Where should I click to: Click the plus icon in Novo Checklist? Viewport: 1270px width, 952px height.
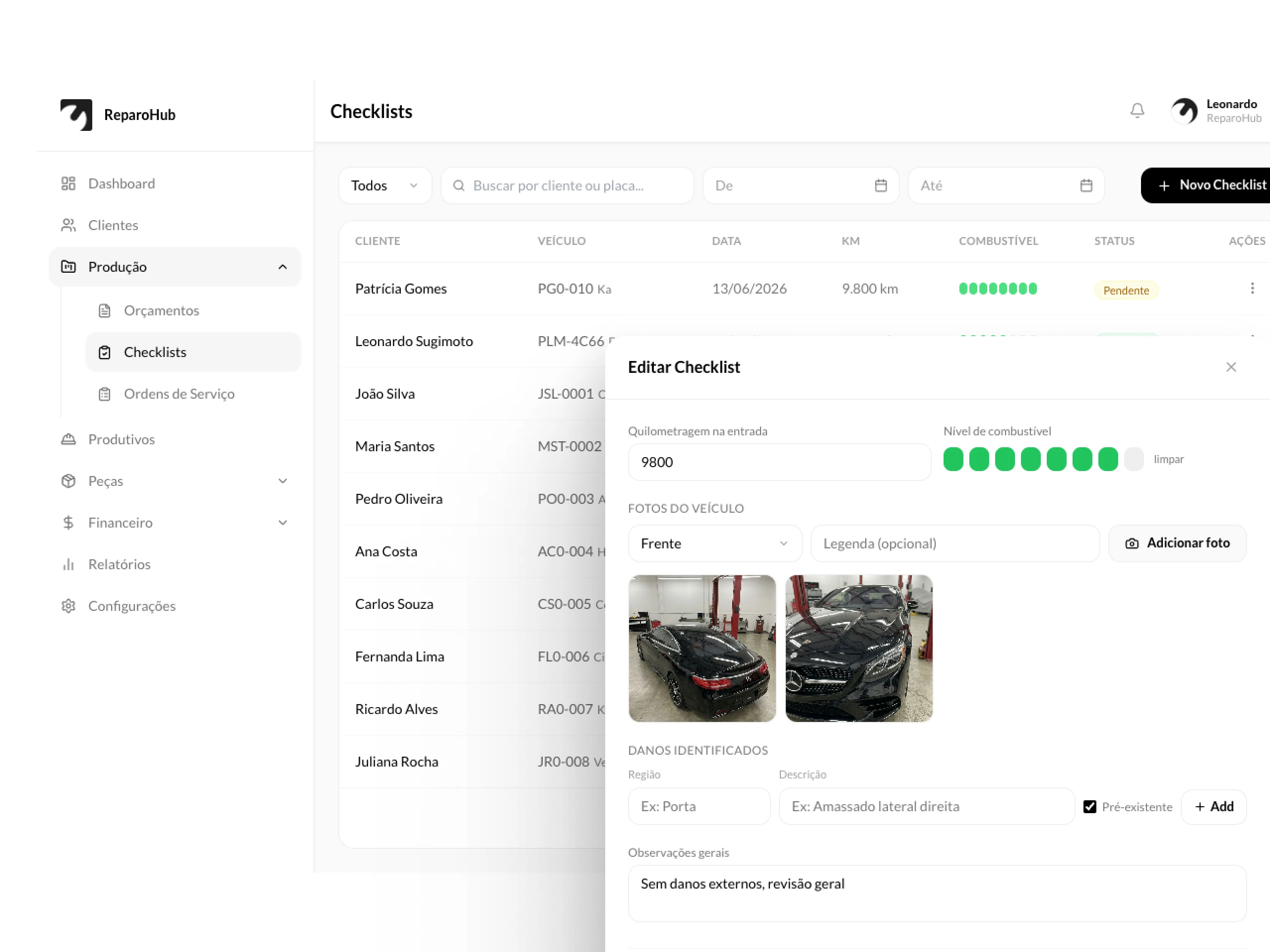(x=1164, y=185)
